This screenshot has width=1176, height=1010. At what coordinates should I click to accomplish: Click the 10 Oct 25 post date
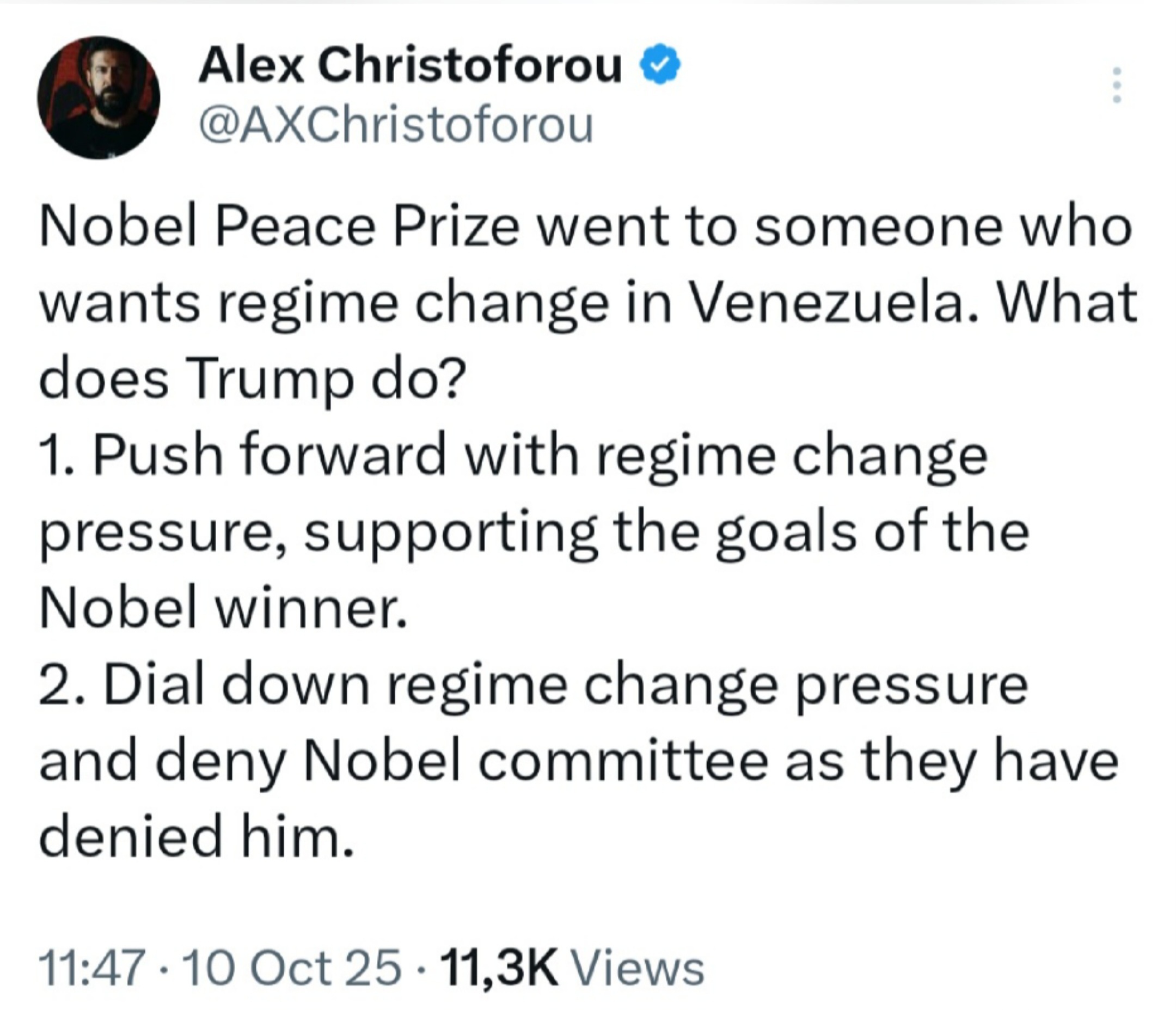[292, 968]
